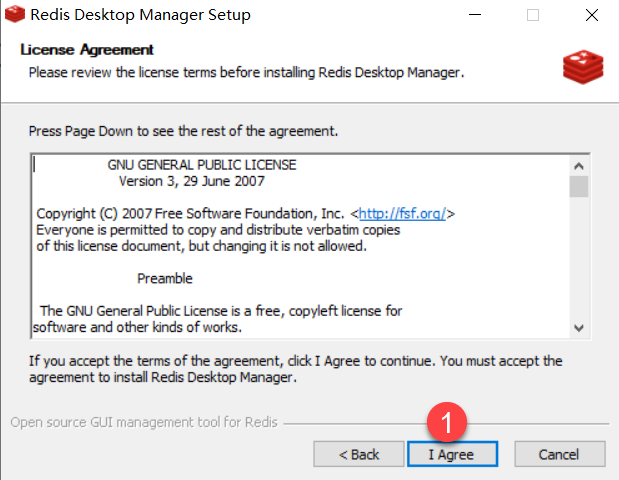Click the line 'of this license document'
This screenshot has height=480, width=619.
point(202,246)
